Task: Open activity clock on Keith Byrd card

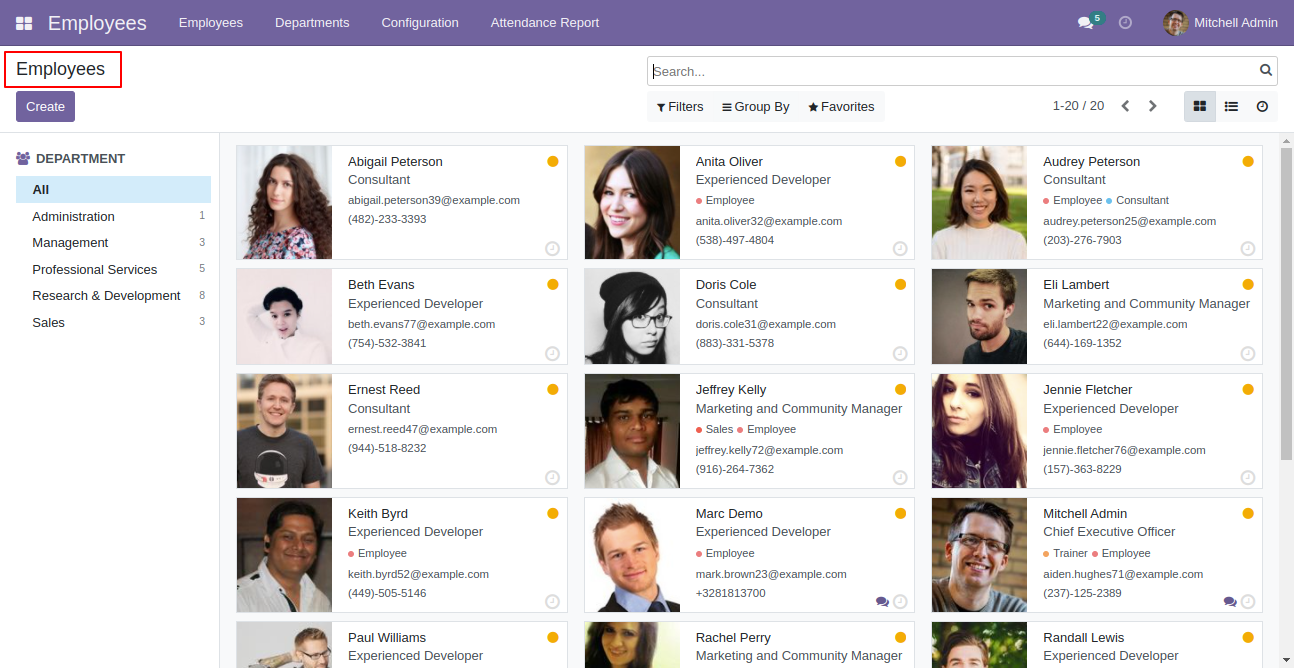Action: [x=552, y=602]
